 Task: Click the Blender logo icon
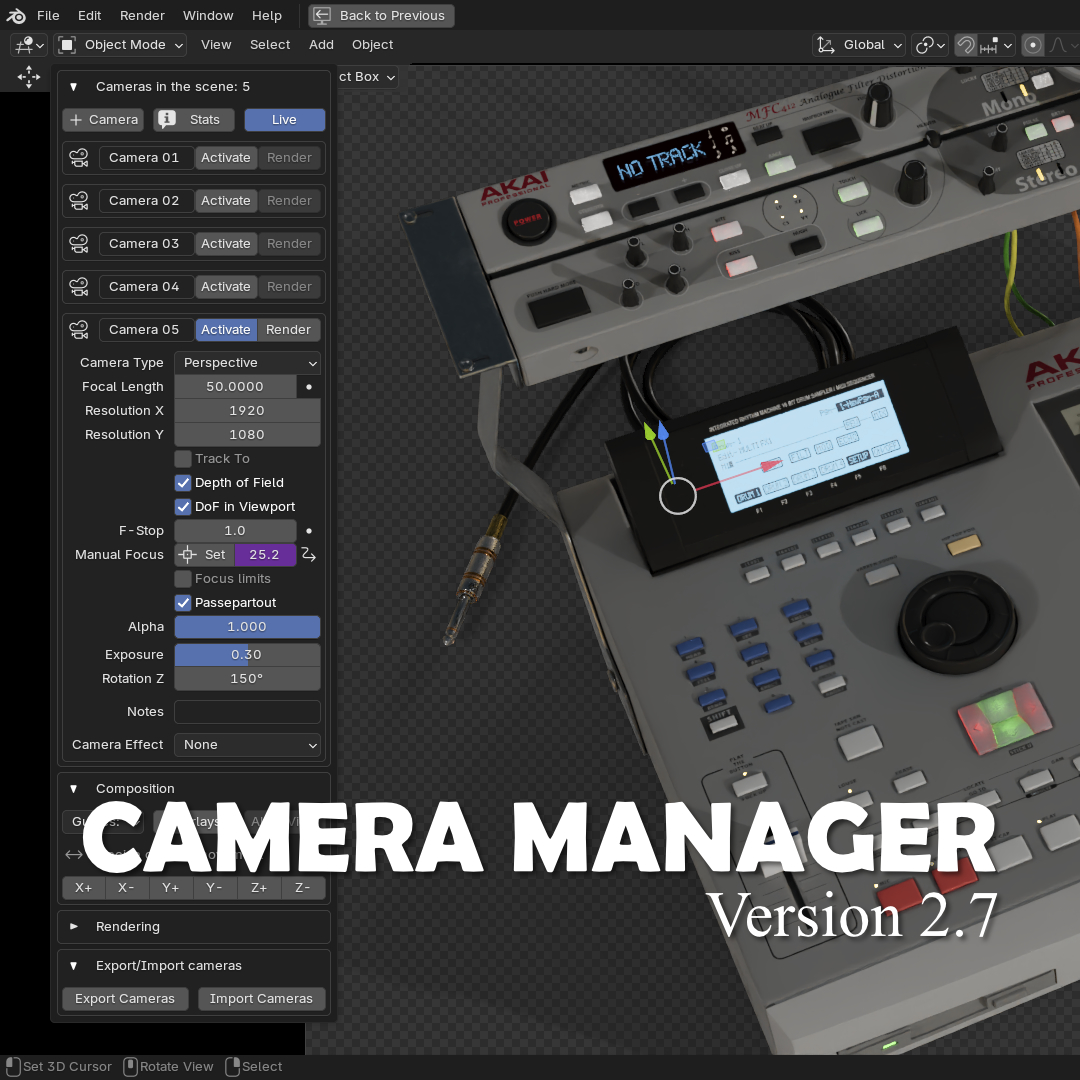coord(16,16)
